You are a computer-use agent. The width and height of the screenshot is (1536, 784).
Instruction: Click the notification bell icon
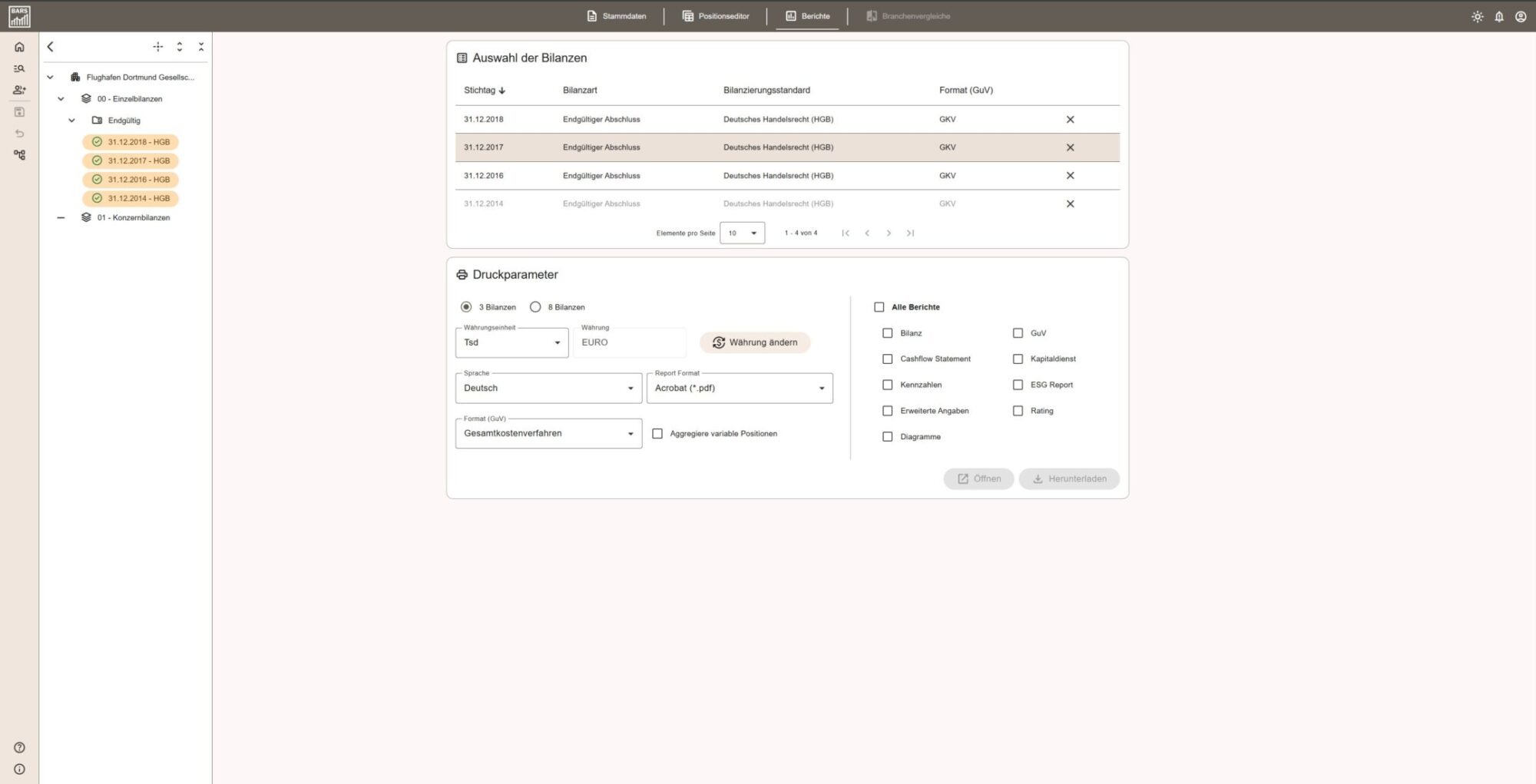(1498, 16)
